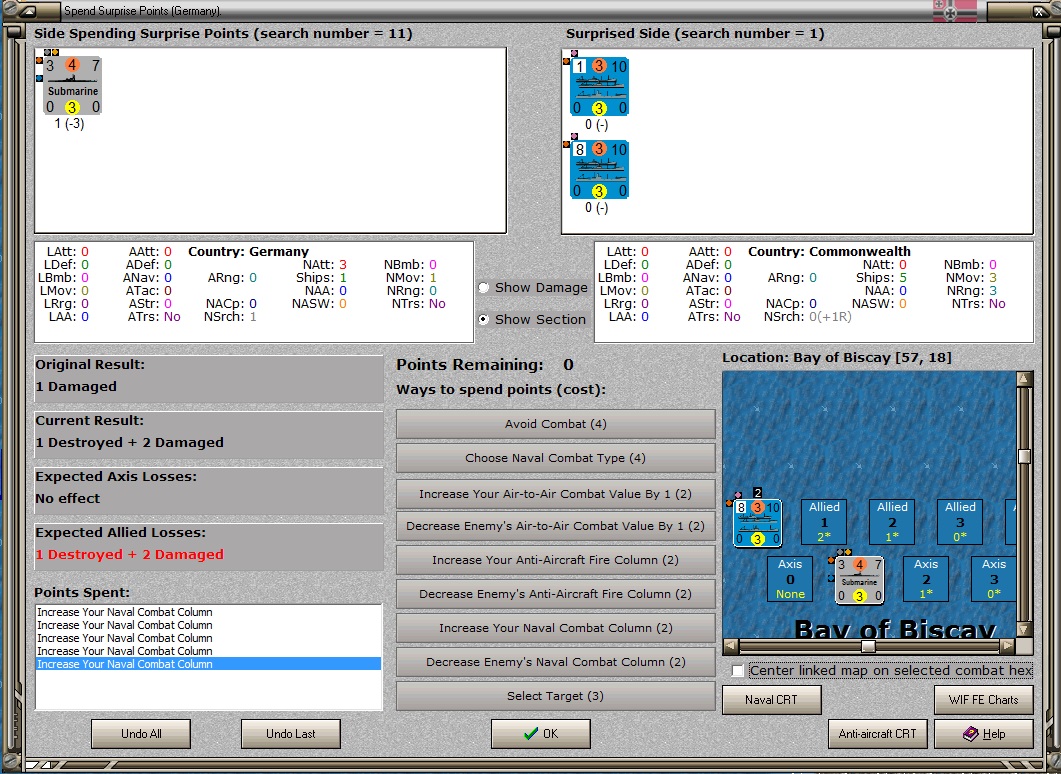The image size is (1061, 774).
Task: Select the Commonwealth convoy counter marked 8 in Surprised Side panel
Action: click(x=600, y=169)
